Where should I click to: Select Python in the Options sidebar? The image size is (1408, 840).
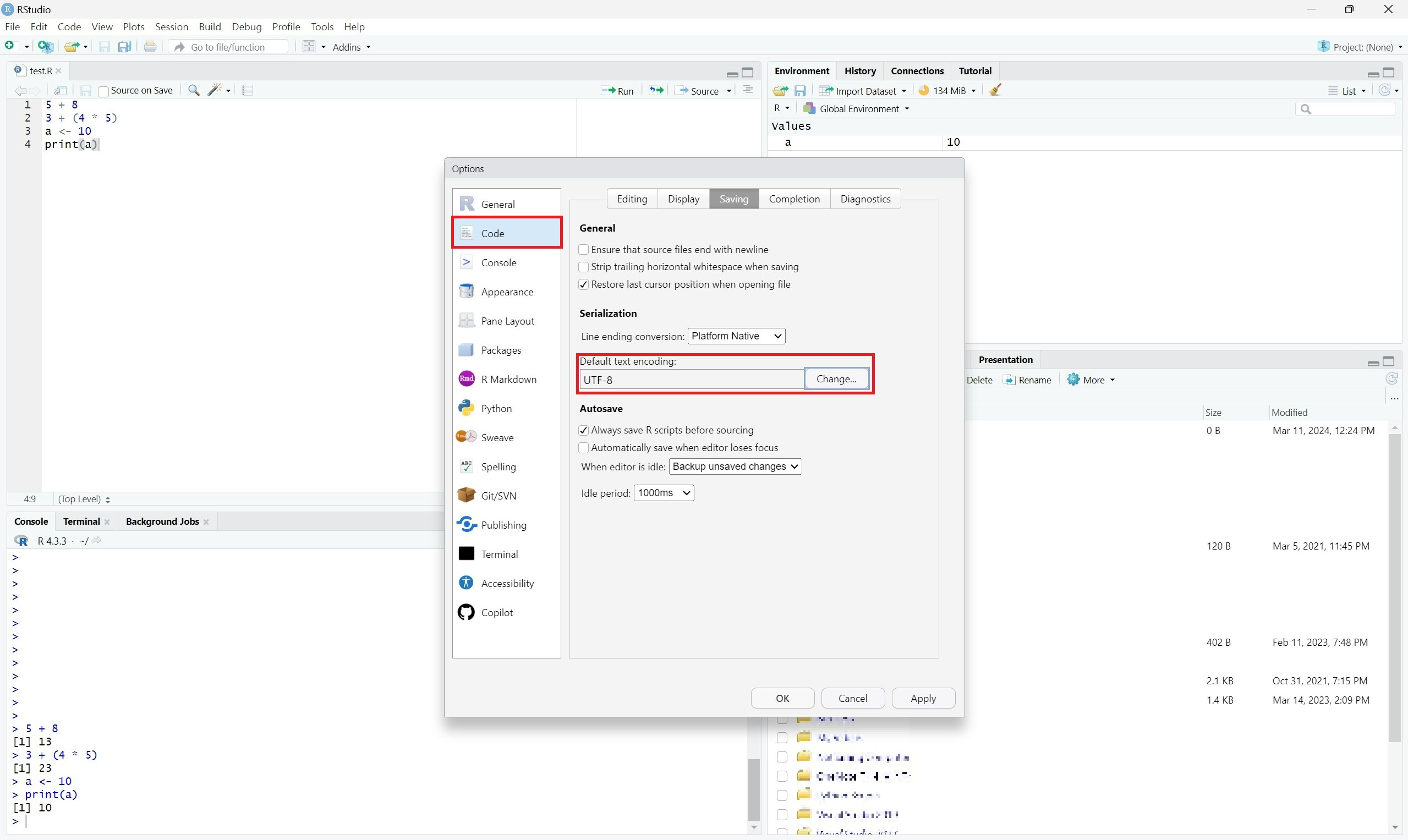pos(496,408)
